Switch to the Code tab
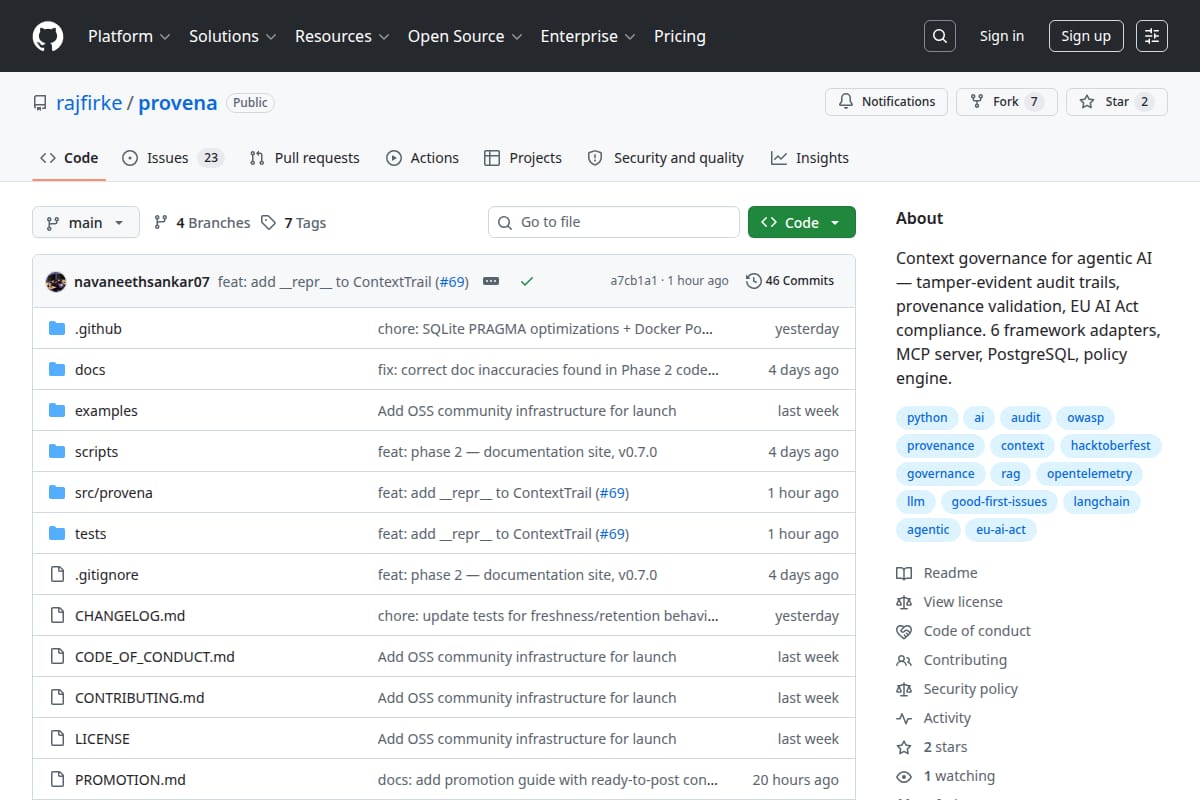1200x800 pixels. point(69,158)
